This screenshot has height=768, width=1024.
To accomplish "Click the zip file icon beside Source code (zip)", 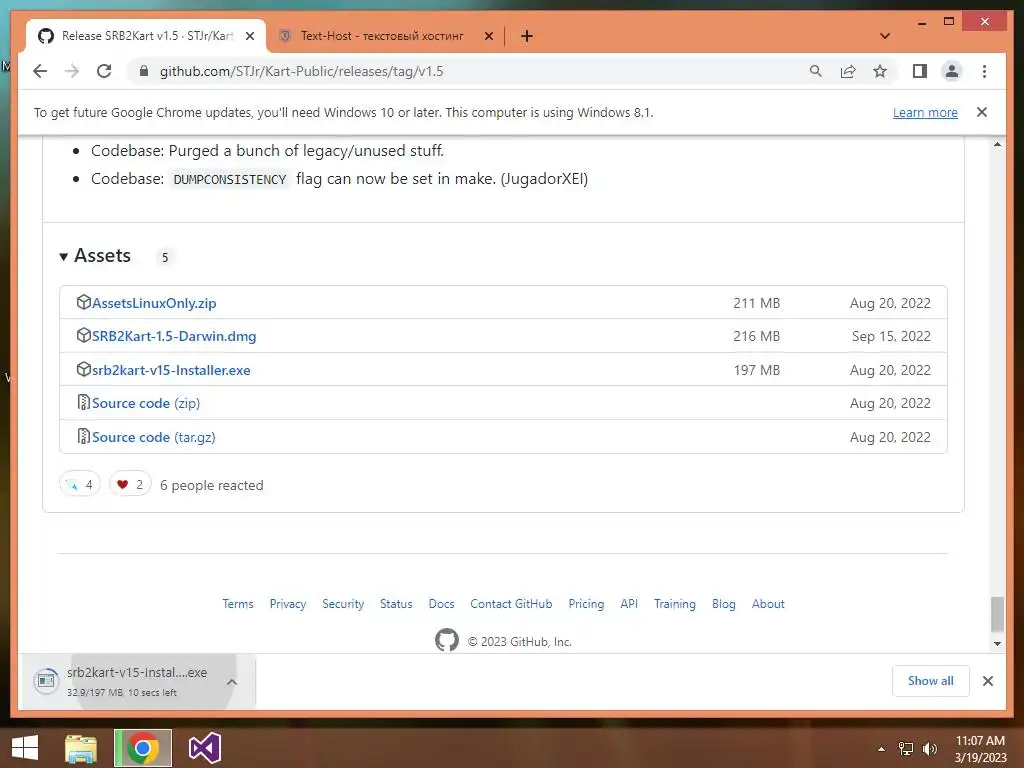I will pyautogui.click(x=84, y=402).
